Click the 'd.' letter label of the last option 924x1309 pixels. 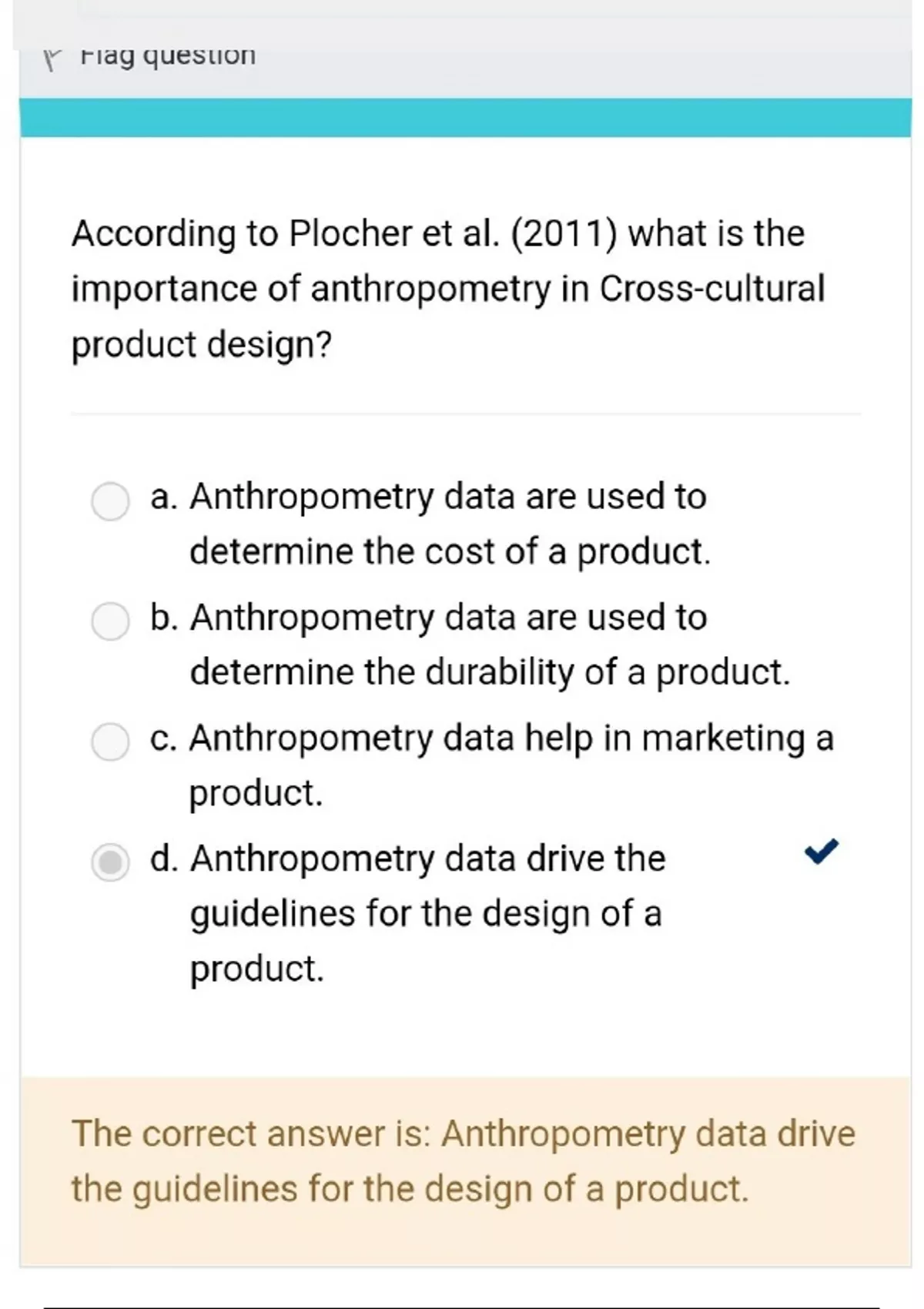pyautogui.click(x=164, y=859)
